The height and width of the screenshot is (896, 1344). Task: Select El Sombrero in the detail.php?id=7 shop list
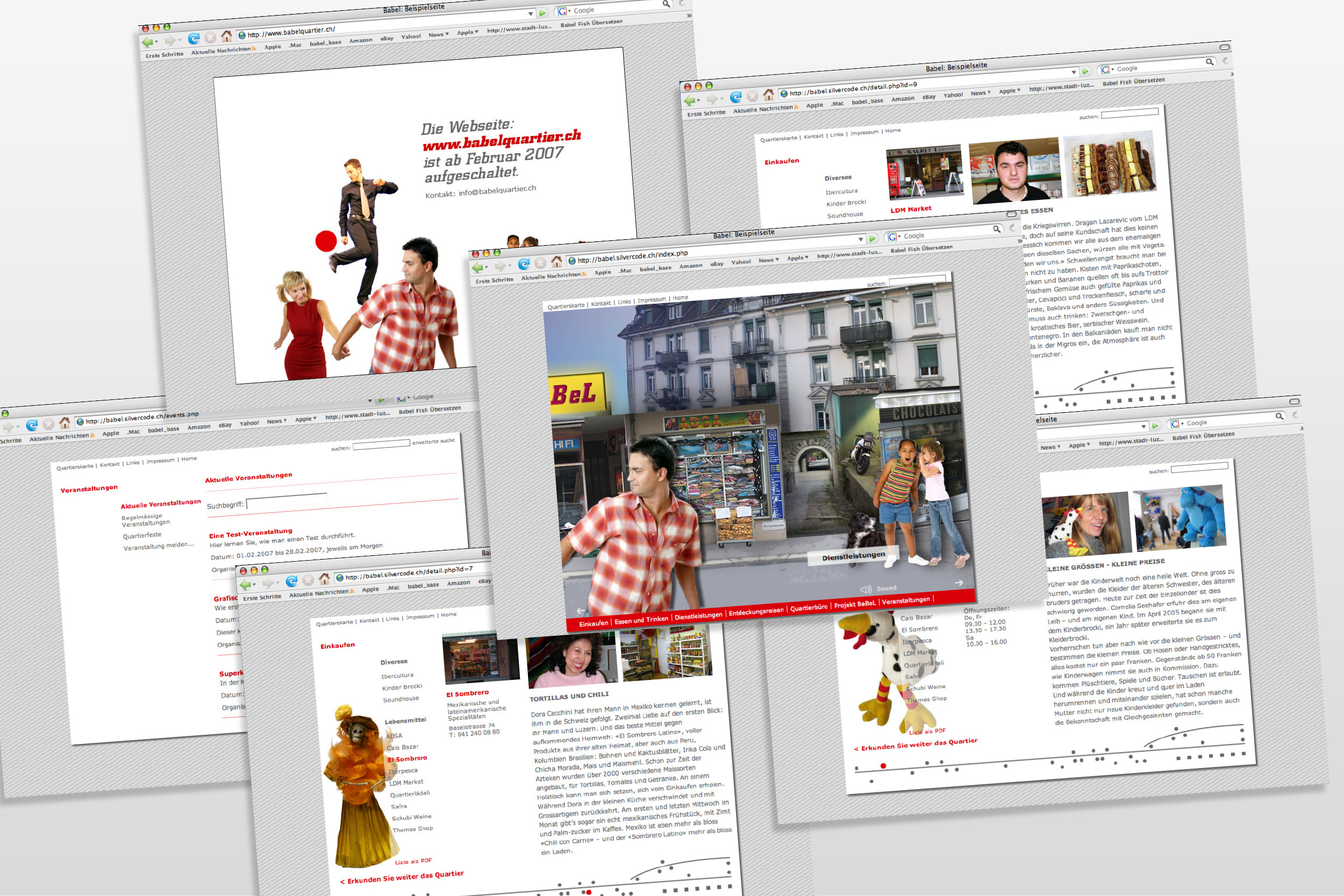click(x=407, y=759)
